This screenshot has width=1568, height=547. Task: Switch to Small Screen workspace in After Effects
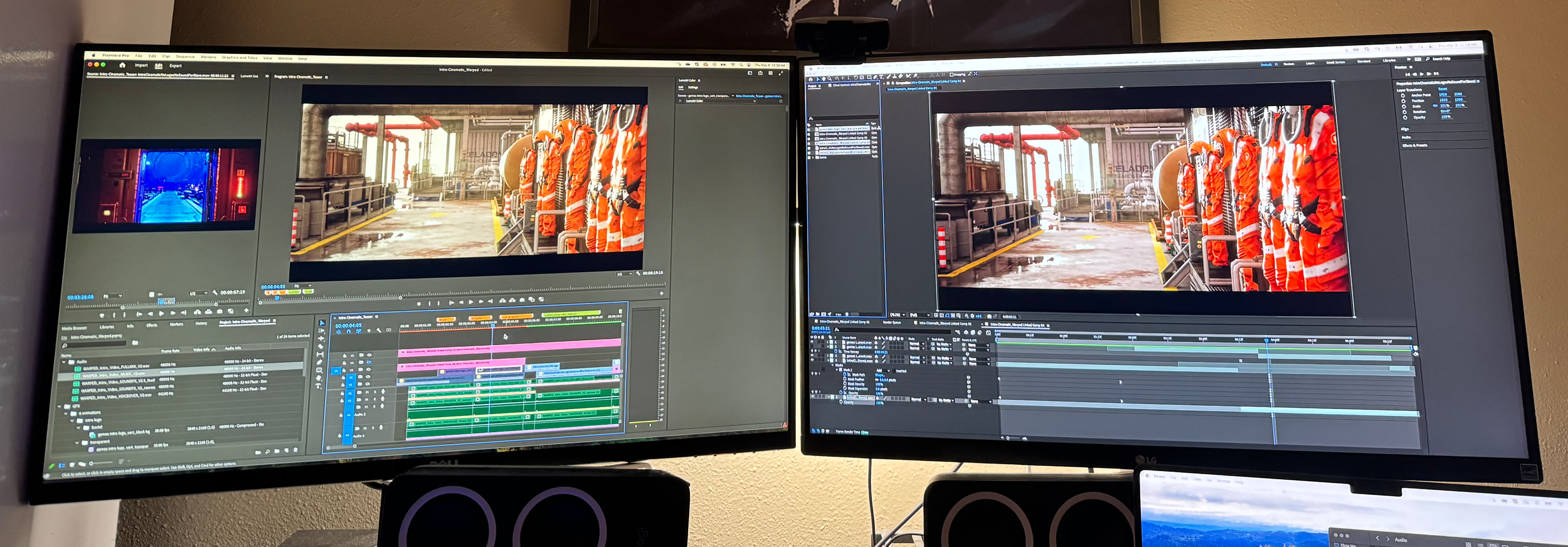(1335, 62)
